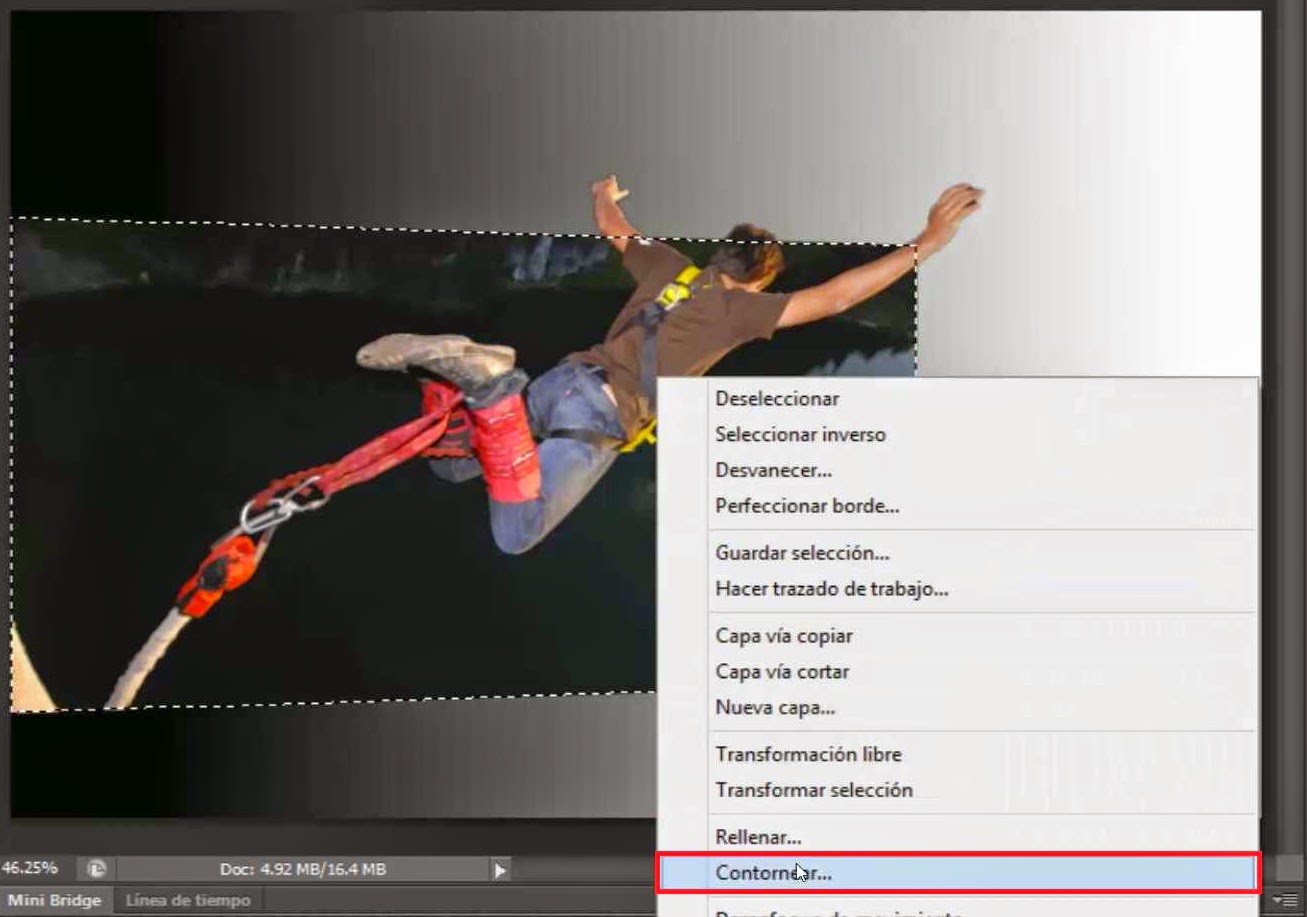
Task: Open Rellenar... from the context menu
Action: pyautogui.click(x=957, y=837)
